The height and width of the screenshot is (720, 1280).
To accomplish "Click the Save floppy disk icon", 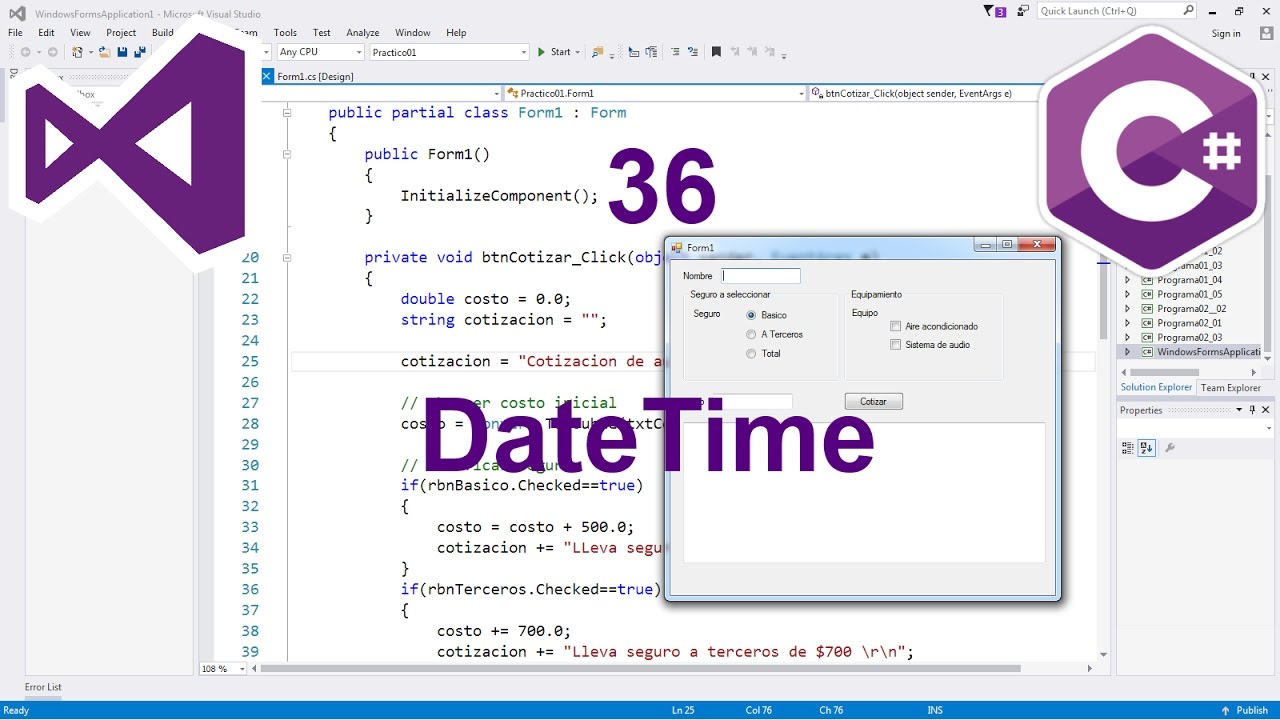I will tap(122, 52).
